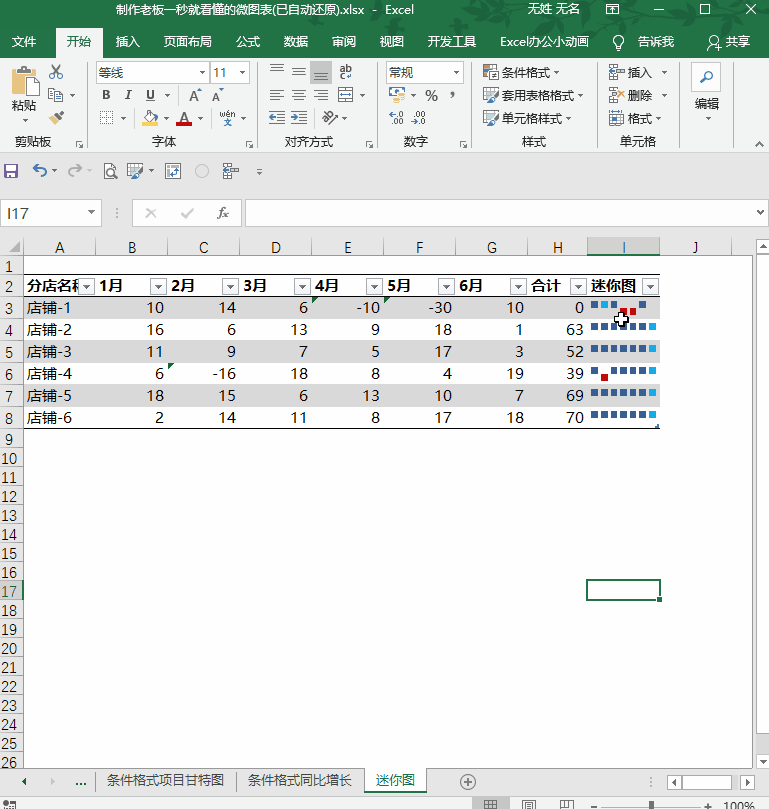This screenshot has width=769, height=809.
Task: Click the 共享 share button
Action: tap(728, 42)
